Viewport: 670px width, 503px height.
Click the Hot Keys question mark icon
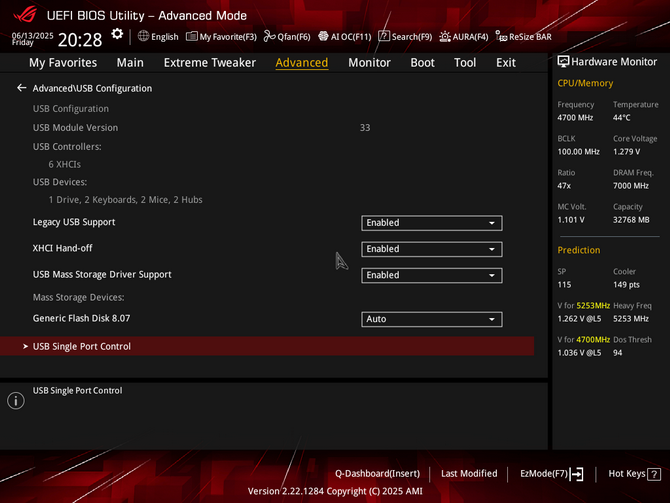pyautogui.click(x=654, y=474)
